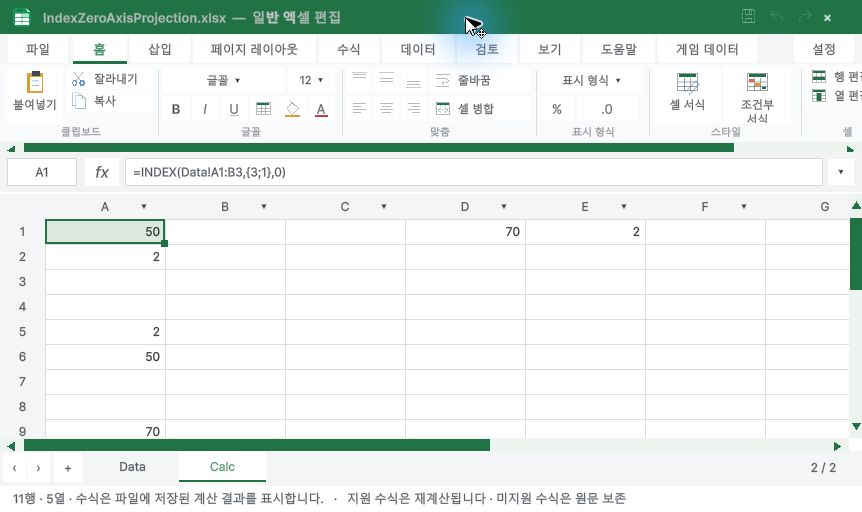Switch to the 수식 ribbon tab

tap(349, 49)
